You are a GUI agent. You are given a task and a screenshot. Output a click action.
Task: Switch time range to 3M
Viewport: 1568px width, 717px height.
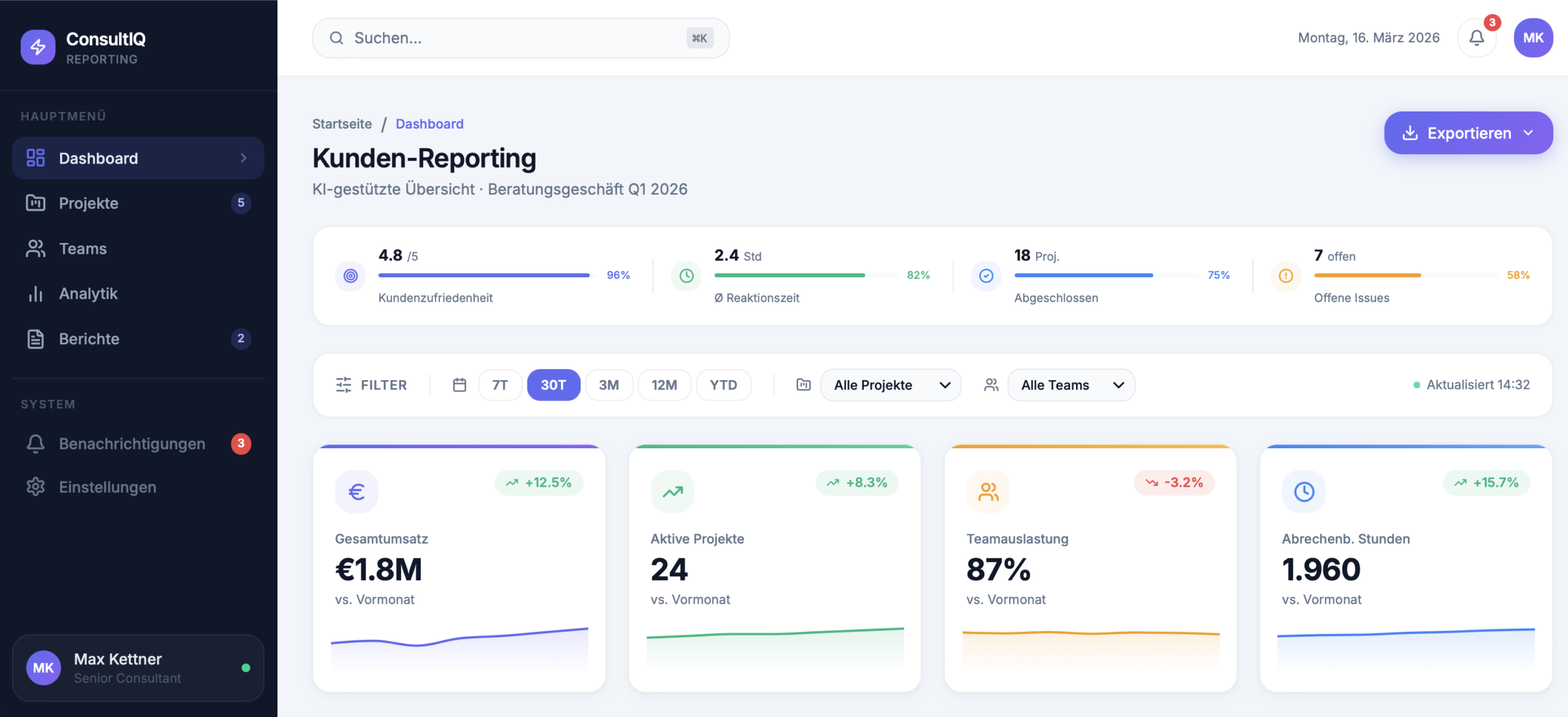pyautogui.click(x=609, y=385)
